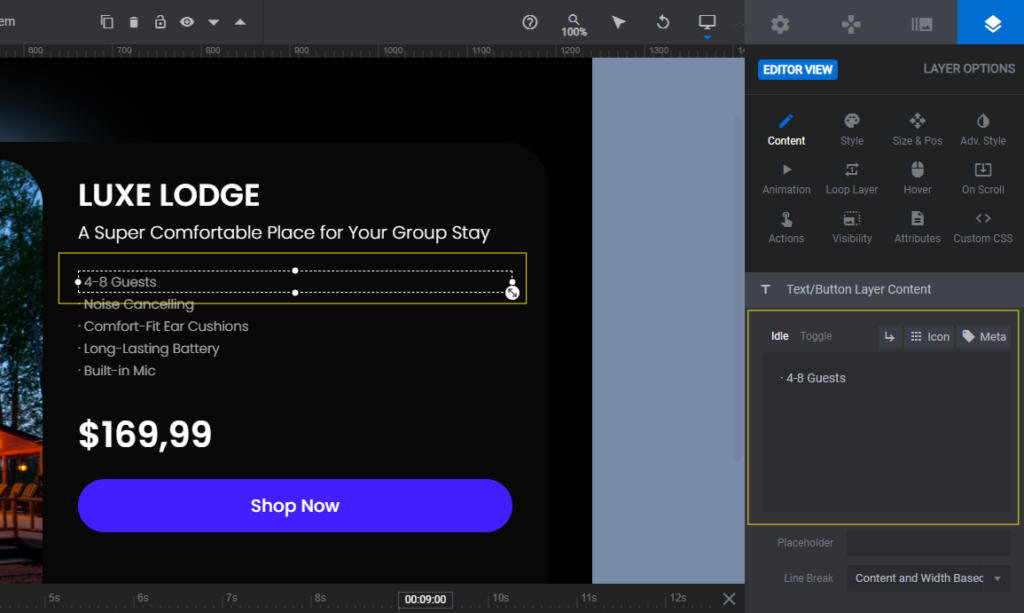1024x613 pixels.
Task: Open the Custom CSS tab
Action: (982, 228)
